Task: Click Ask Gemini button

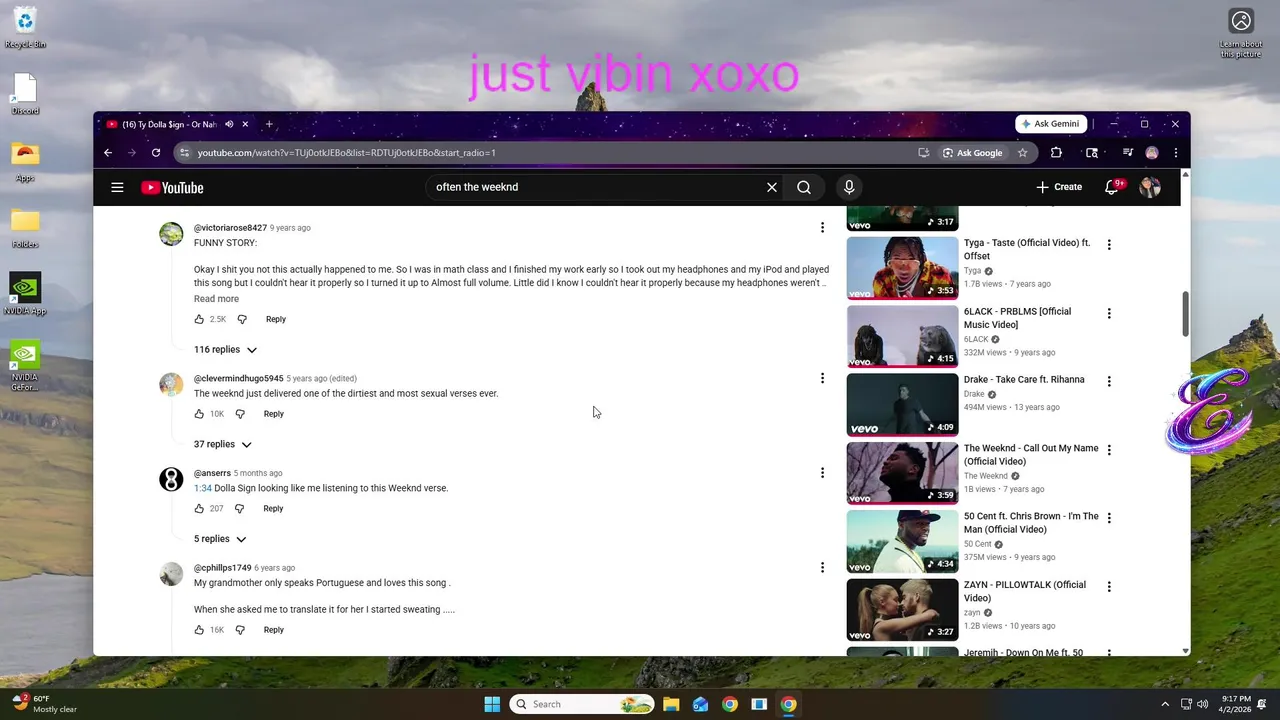Action: click(x=1051, y=124)
